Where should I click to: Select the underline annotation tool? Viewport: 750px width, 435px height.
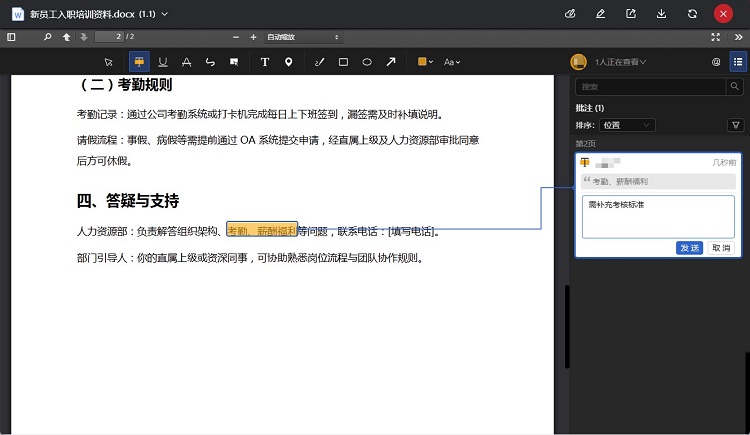pos(163,62)
